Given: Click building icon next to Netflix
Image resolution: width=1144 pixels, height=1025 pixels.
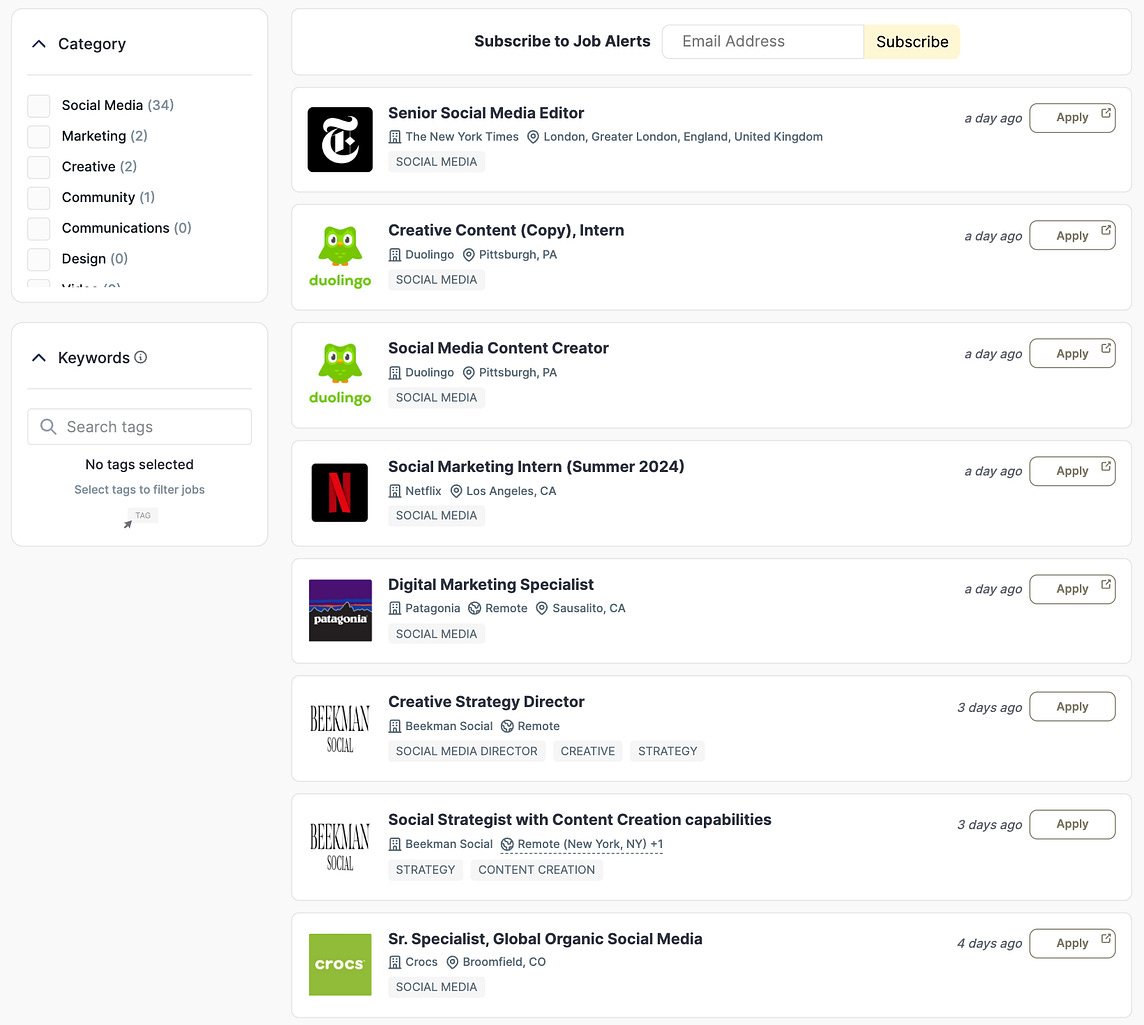Looking at the screenshot, I should tap(395, 491).
